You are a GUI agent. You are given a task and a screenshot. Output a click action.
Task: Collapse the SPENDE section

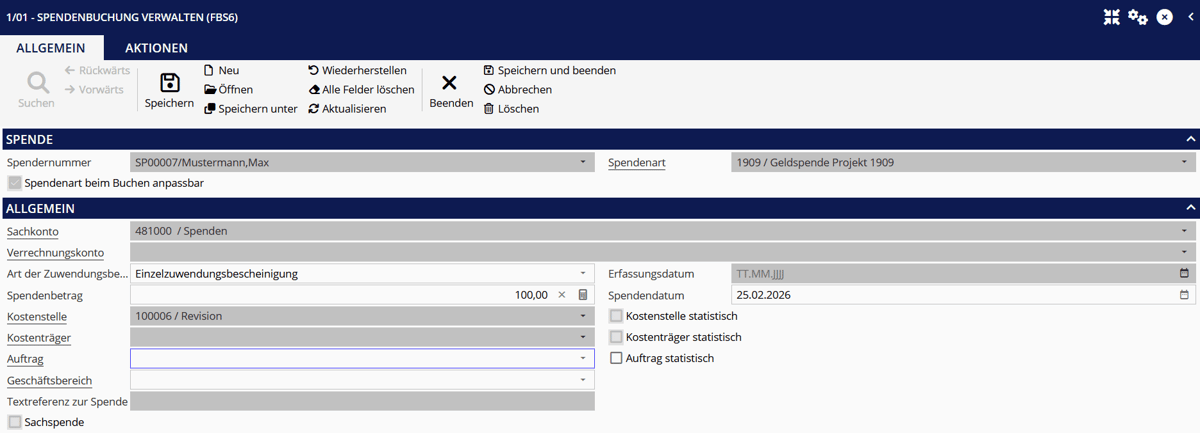pyautogui.click(x=1190, y=139)
